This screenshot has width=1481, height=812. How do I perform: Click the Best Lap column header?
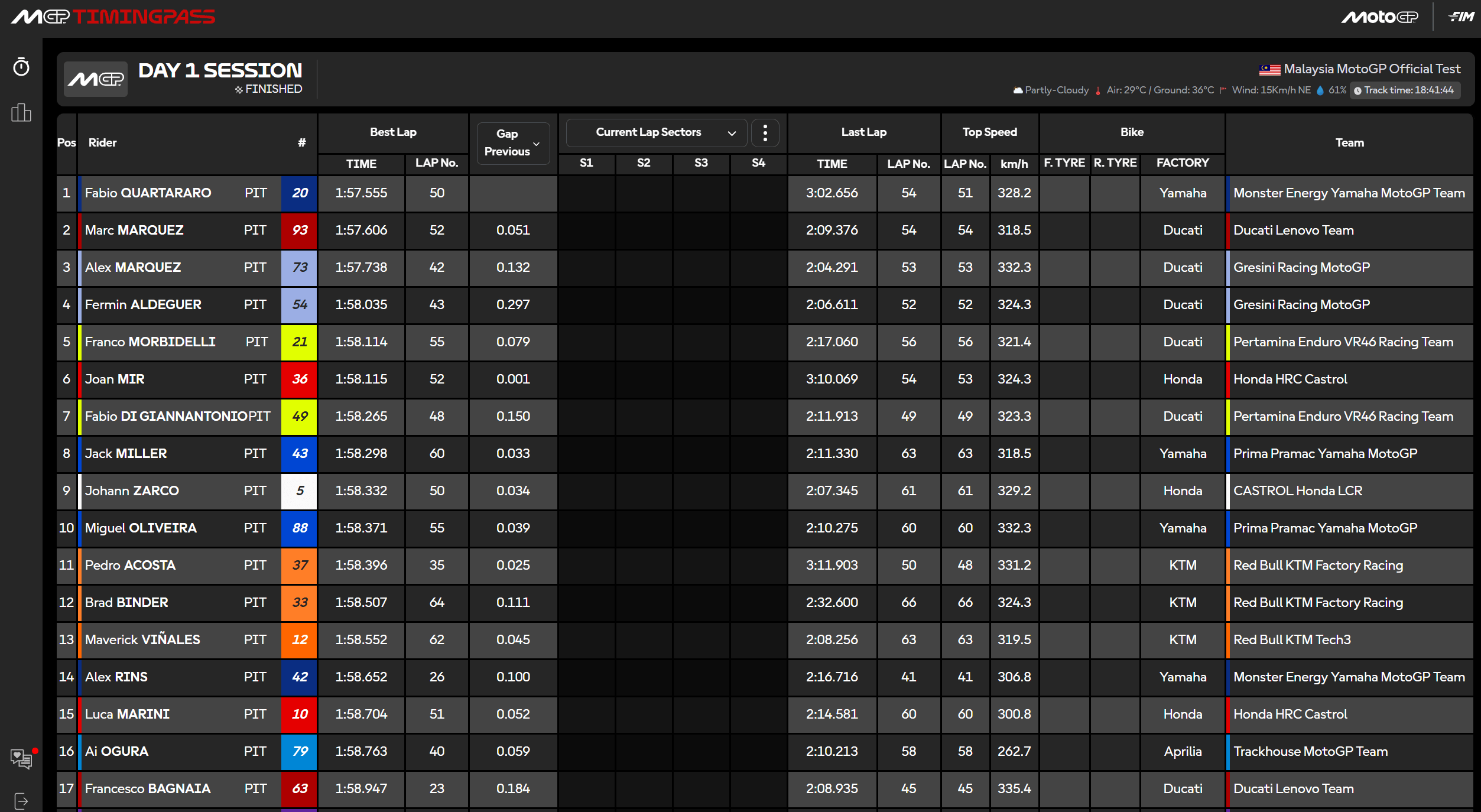pos(393,132)
